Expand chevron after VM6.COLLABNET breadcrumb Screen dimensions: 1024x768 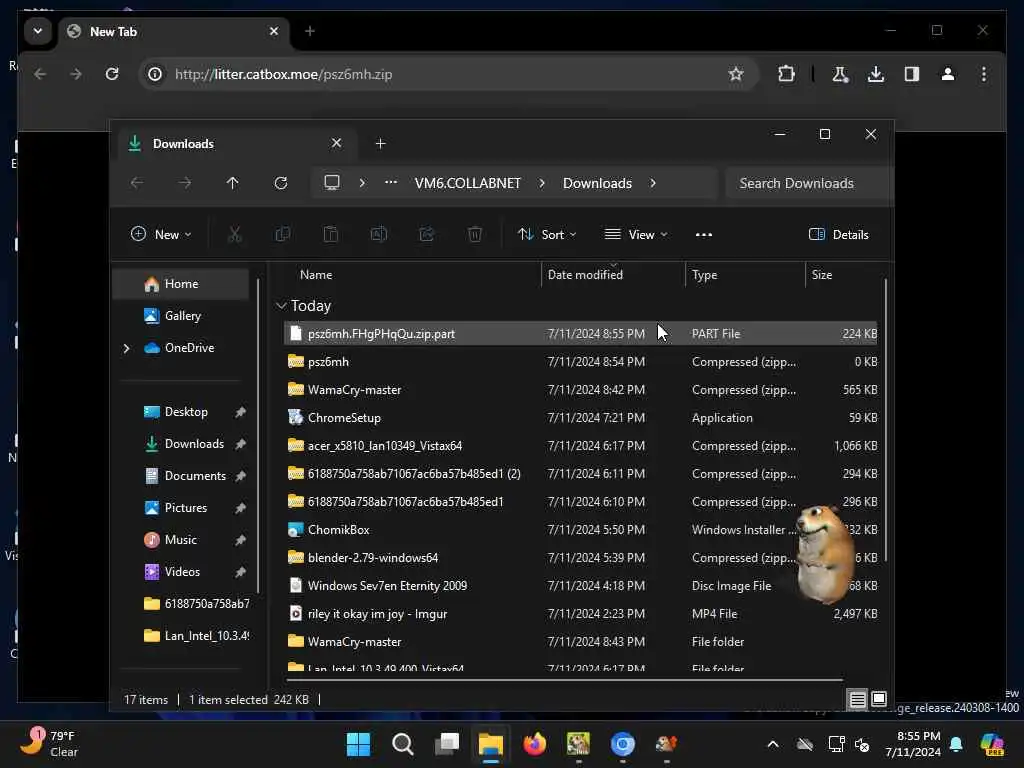542,184
